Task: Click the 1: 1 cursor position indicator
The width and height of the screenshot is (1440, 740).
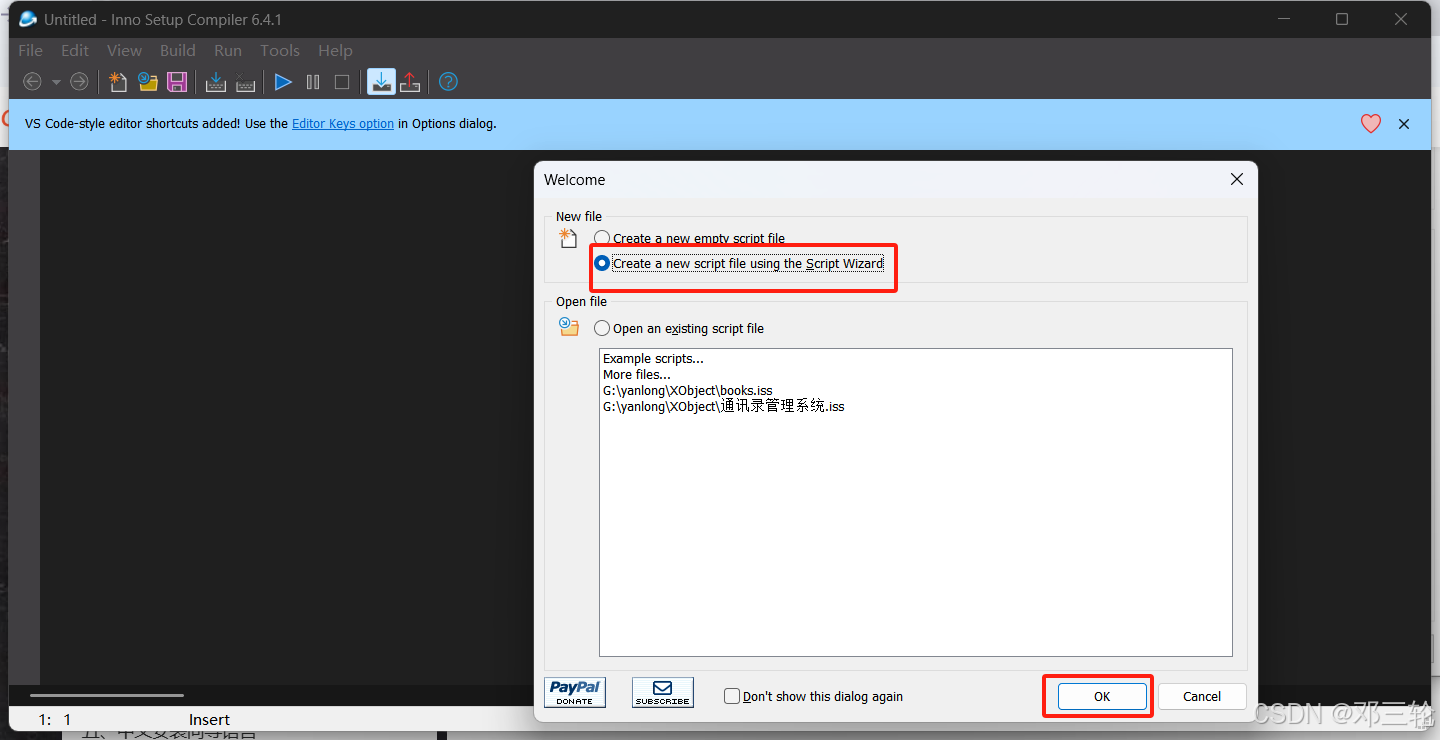Action: click(54, 719)
